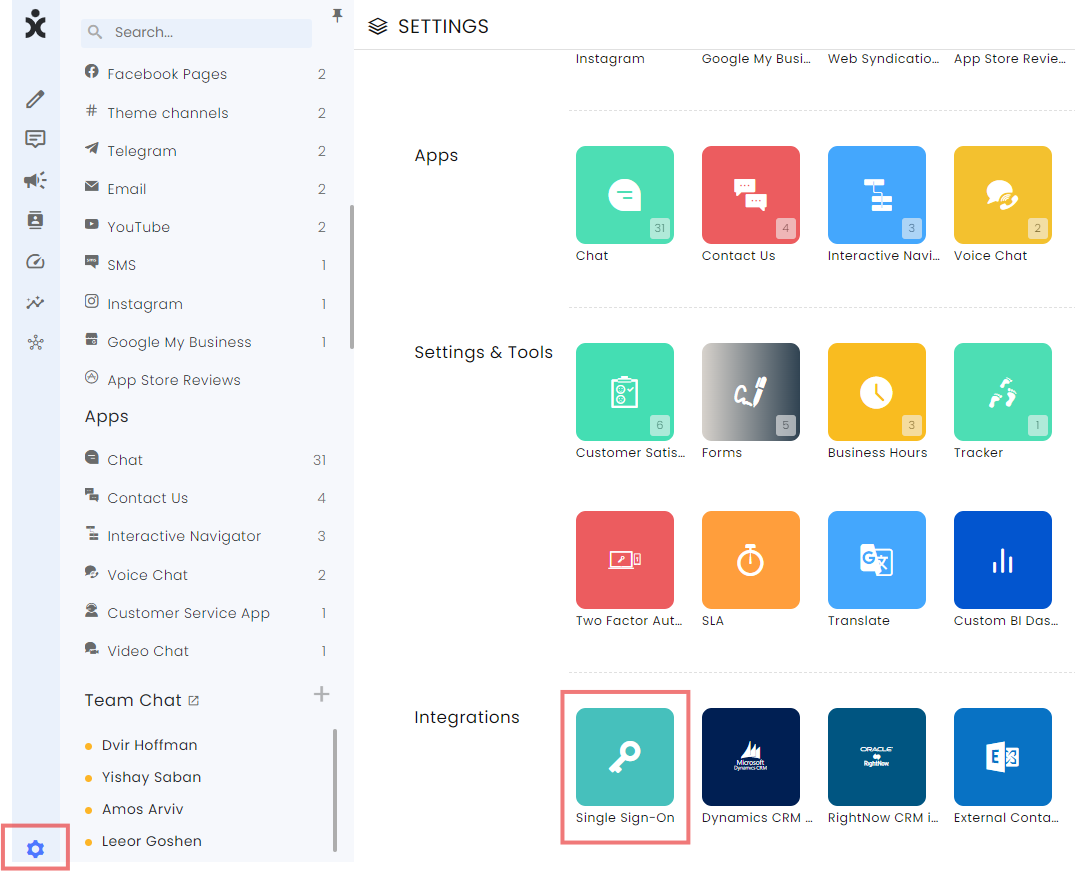Select Email in the channel list
The image size is (1075, 871).
click(205, 189)
